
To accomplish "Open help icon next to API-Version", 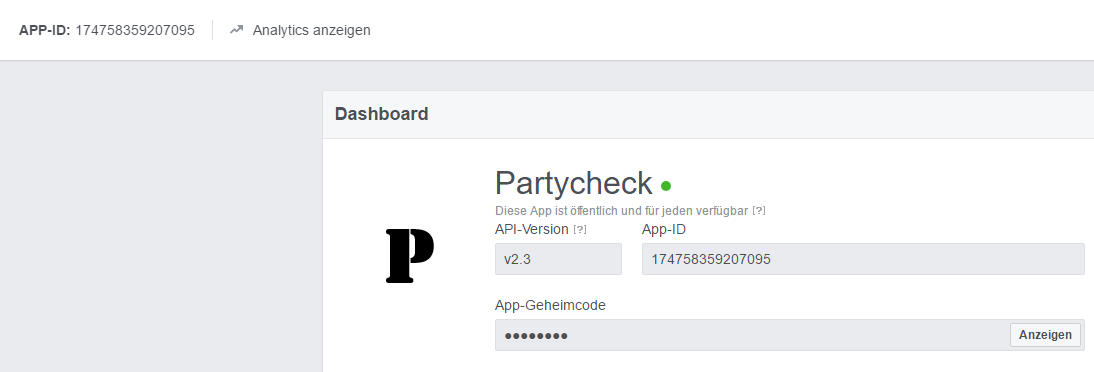I will 579,230.
